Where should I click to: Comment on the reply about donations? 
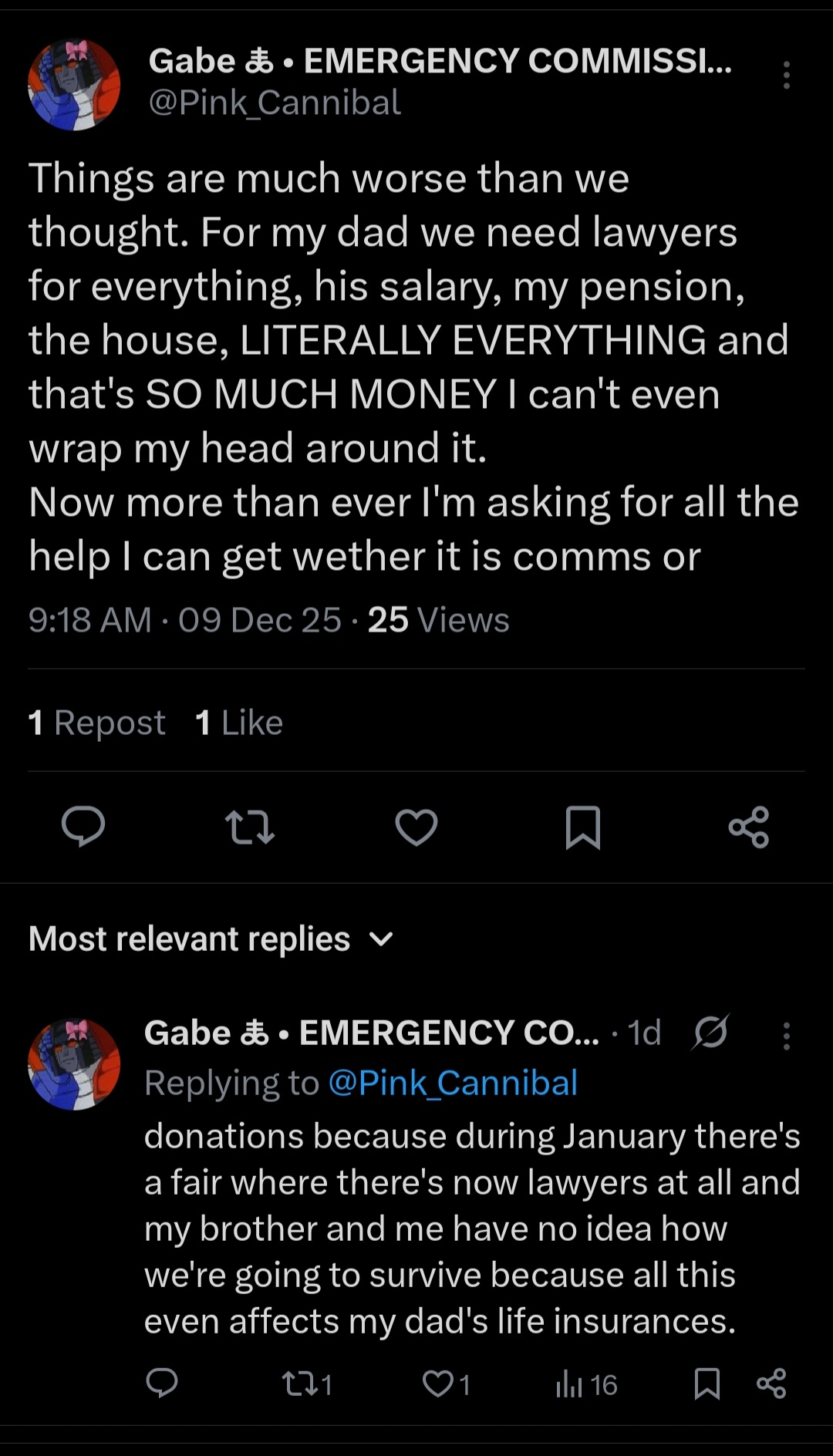[x=162, y=1384]
